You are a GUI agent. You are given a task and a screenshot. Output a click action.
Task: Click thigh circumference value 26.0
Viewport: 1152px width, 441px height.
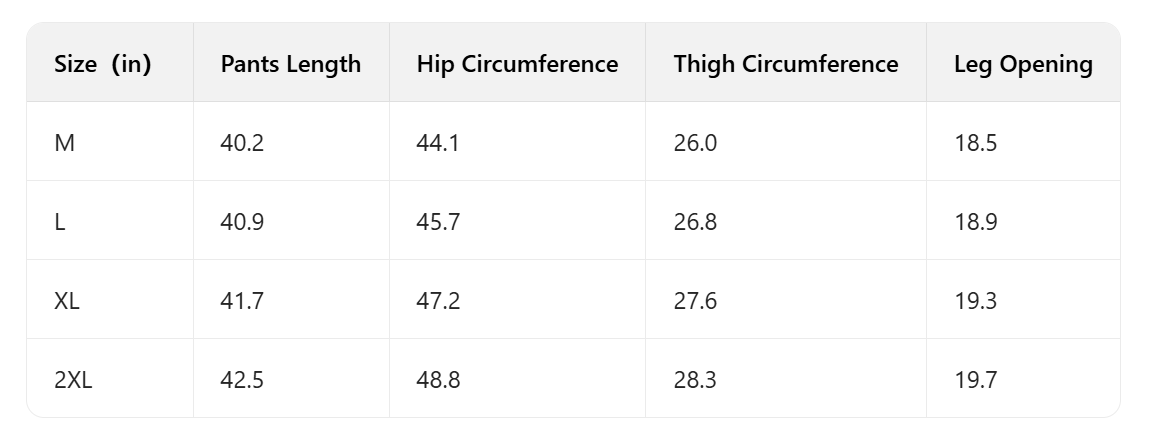tap(695, 143)
